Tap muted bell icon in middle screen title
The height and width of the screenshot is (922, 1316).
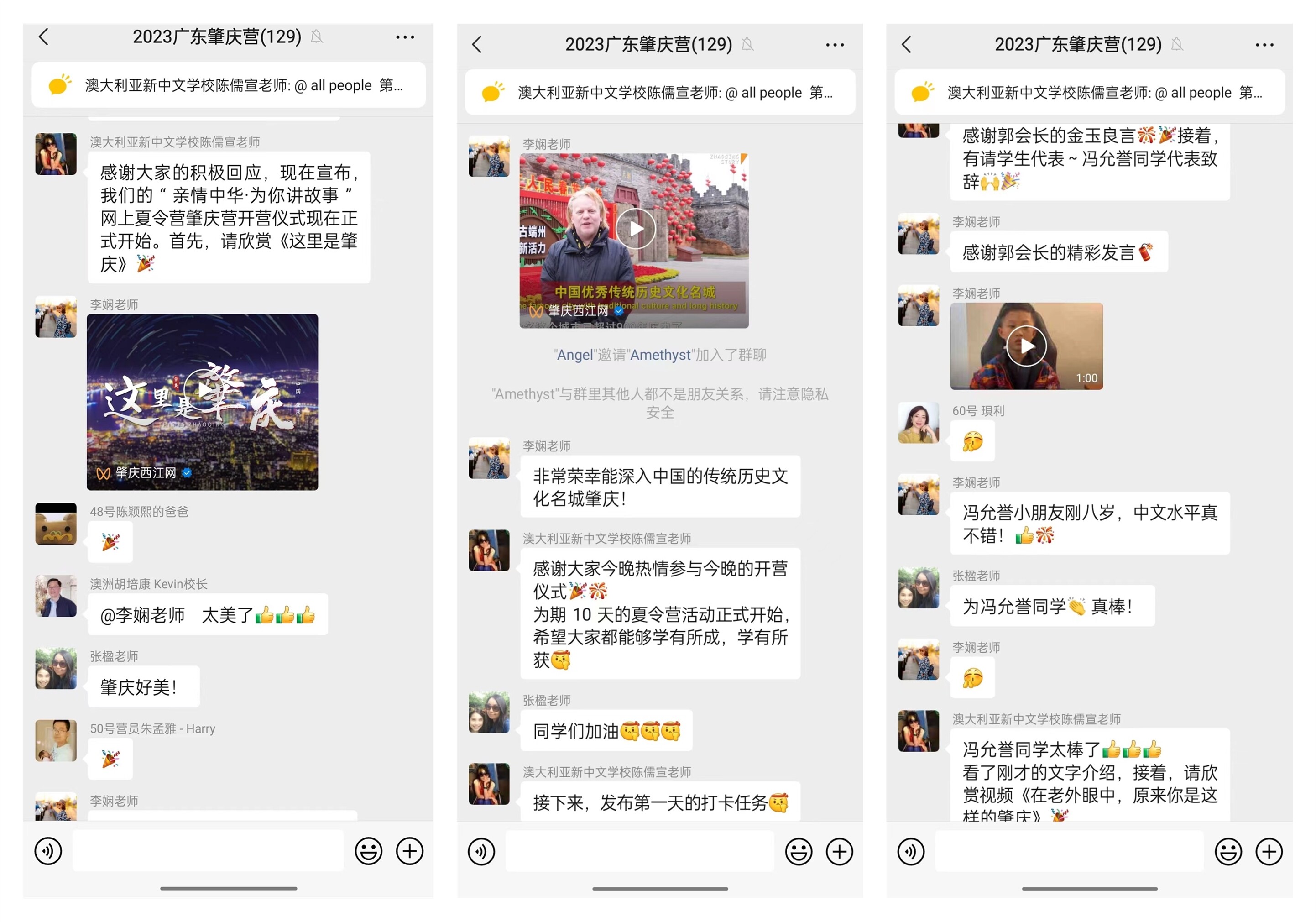[747, 45]
